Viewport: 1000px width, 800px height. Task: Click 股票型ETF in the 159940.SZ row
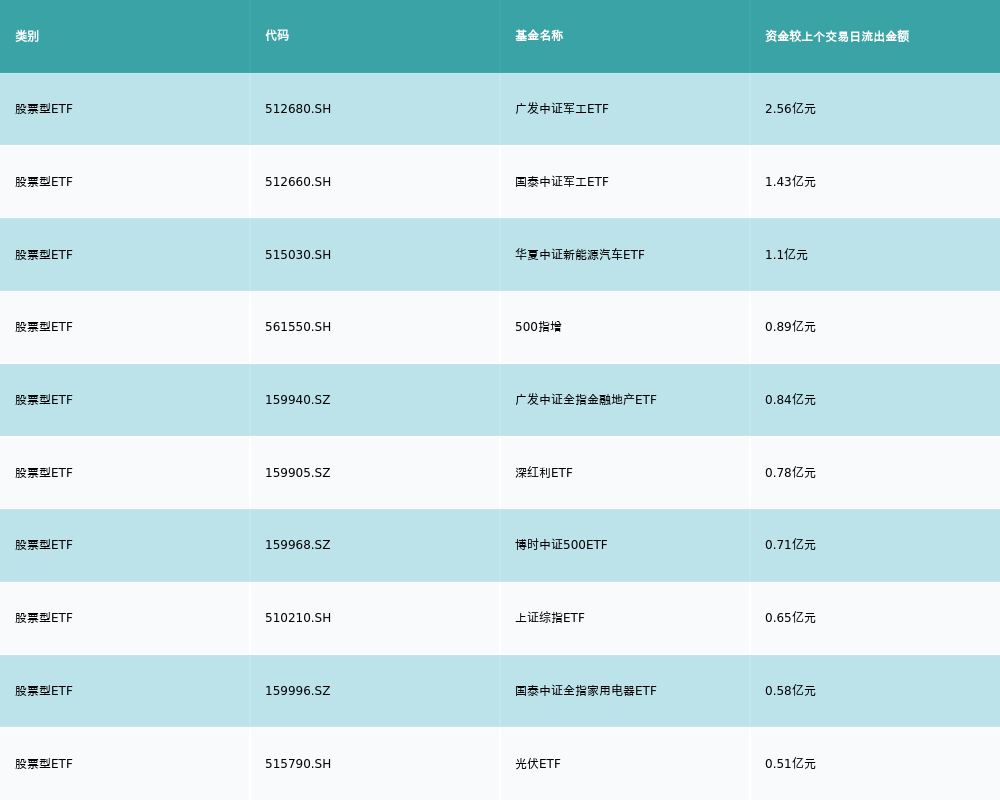point(44,400)
